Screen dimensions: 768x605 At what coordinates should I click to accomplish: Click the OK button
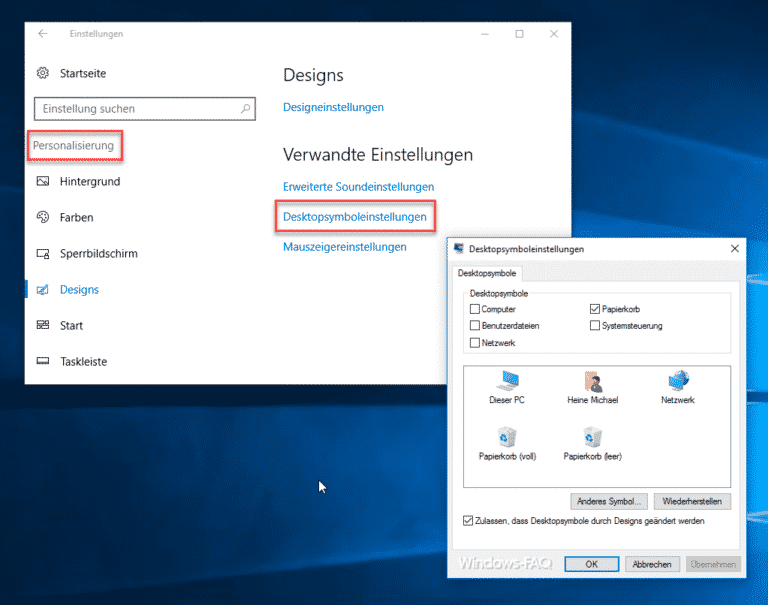(x=591, y=564)
